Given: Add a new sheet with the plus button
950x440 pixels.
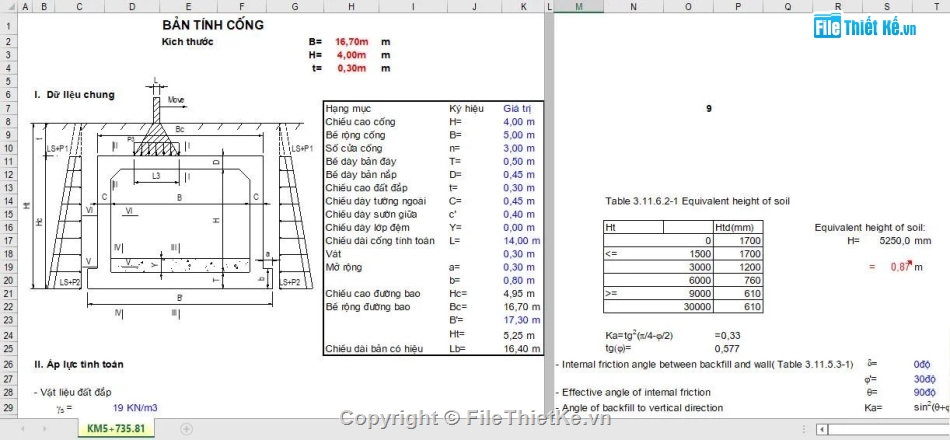Looking at the screenshot, I should point(187,429).
